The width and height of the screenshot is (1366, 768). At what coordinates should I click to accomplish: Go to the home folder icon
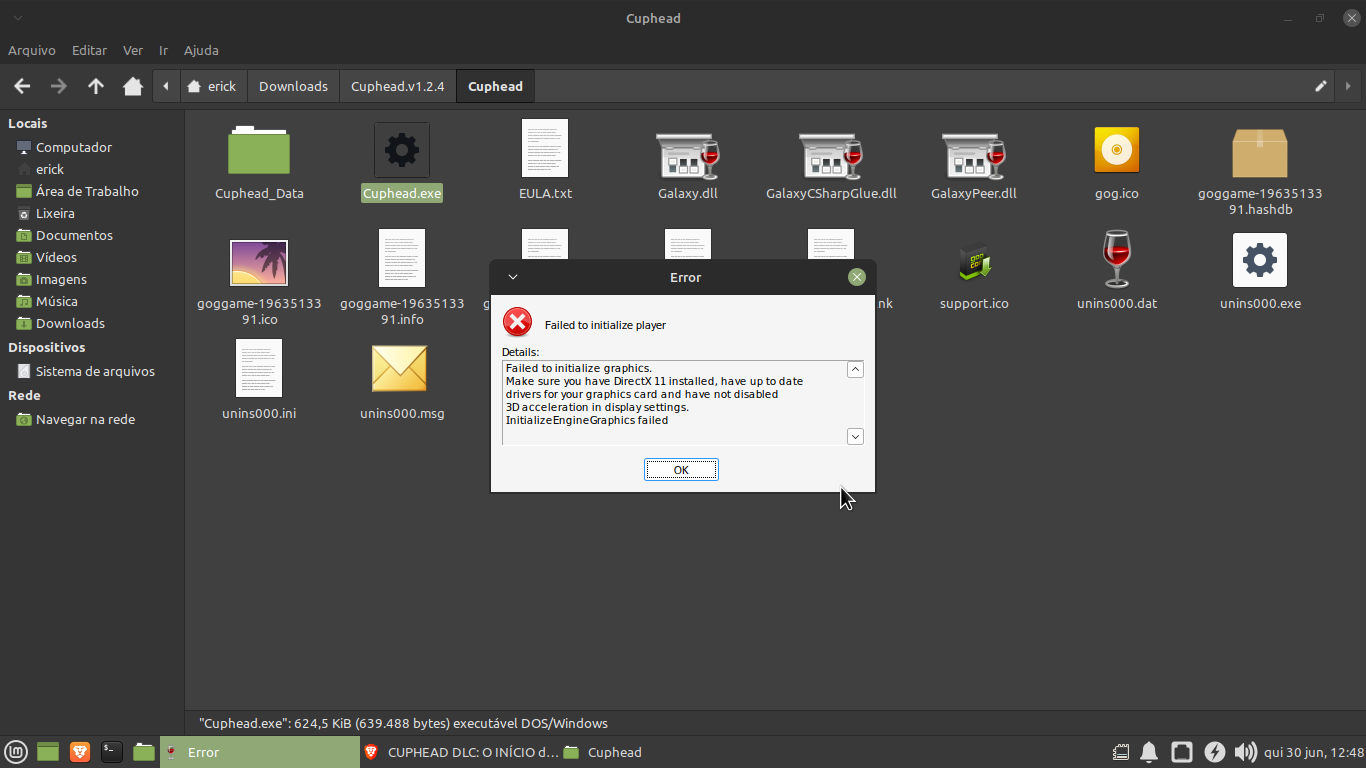pos(133,86)
